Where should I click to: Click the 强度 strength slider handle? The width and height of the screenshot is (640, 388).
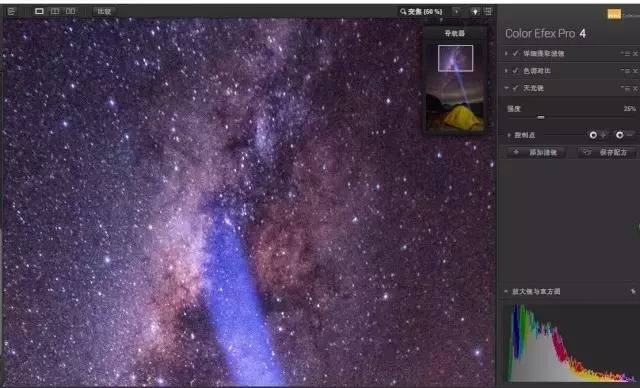point(541,118)
